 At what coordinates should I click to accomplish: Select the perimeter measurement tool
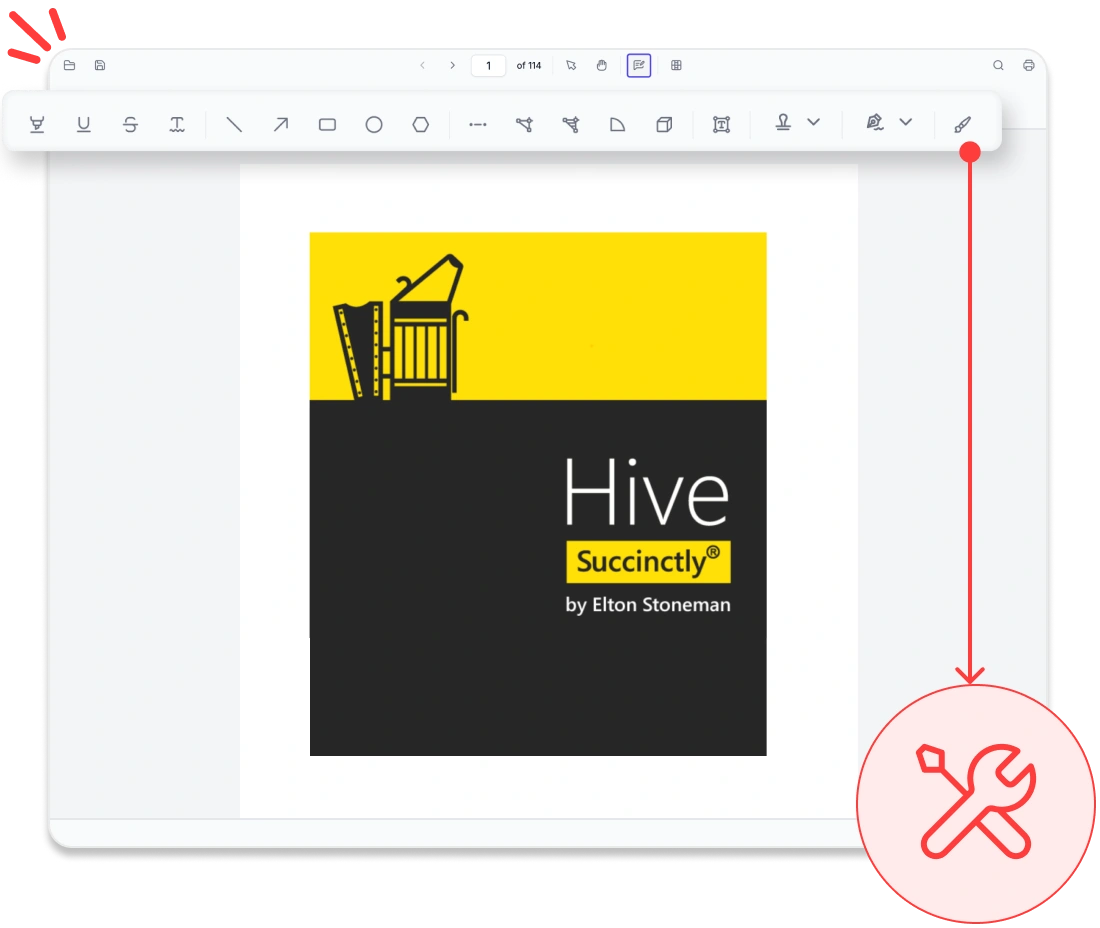coord(525,125)
